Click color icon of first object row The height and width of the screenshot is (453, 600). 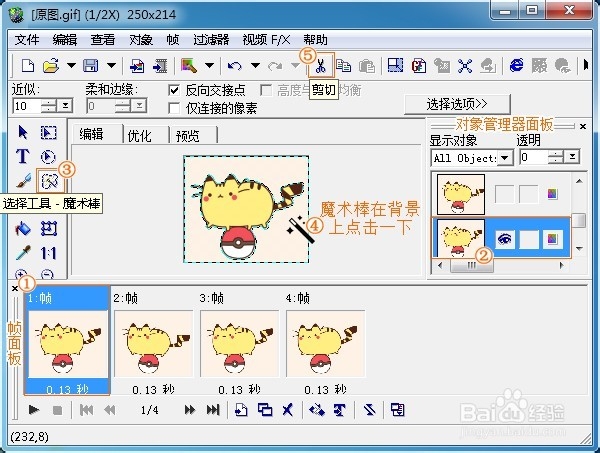tap(553, 194)
